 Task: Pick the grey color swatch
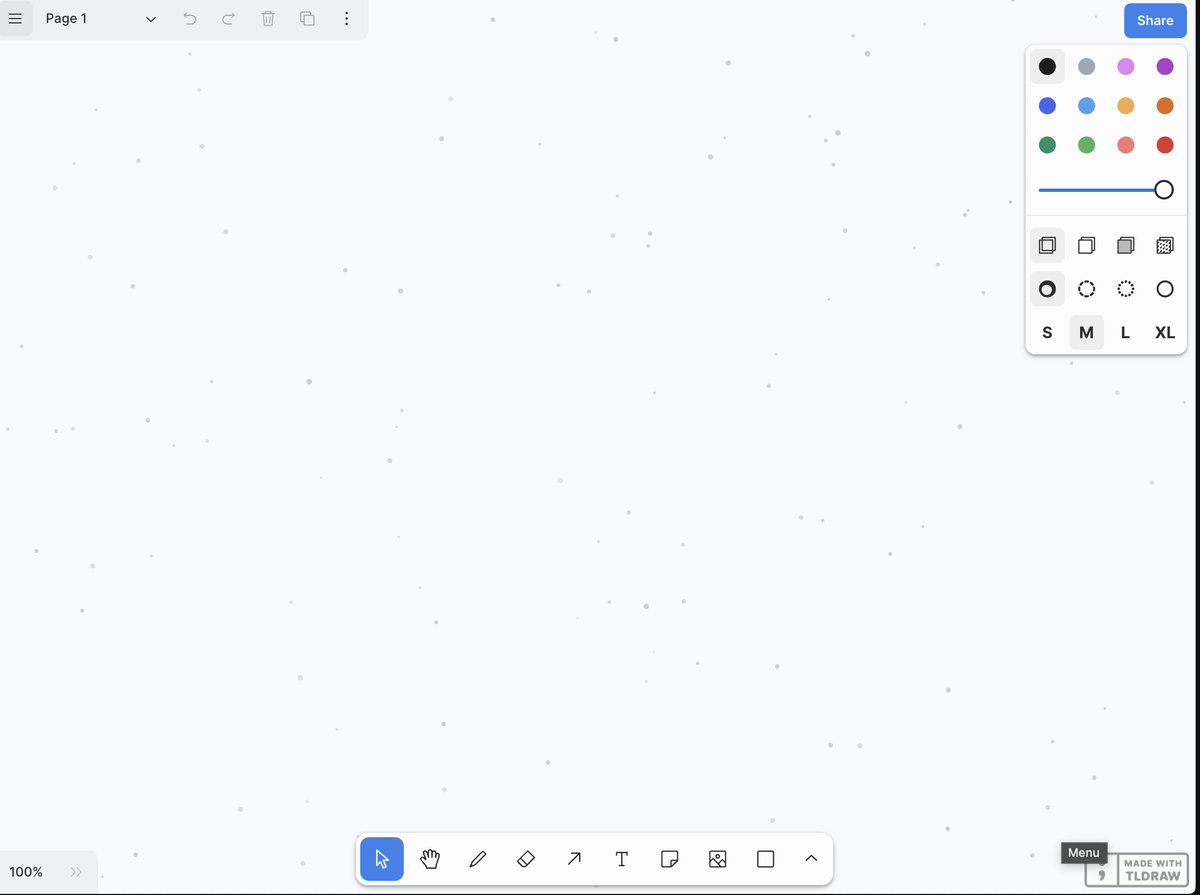click(x=1086, y=67)
